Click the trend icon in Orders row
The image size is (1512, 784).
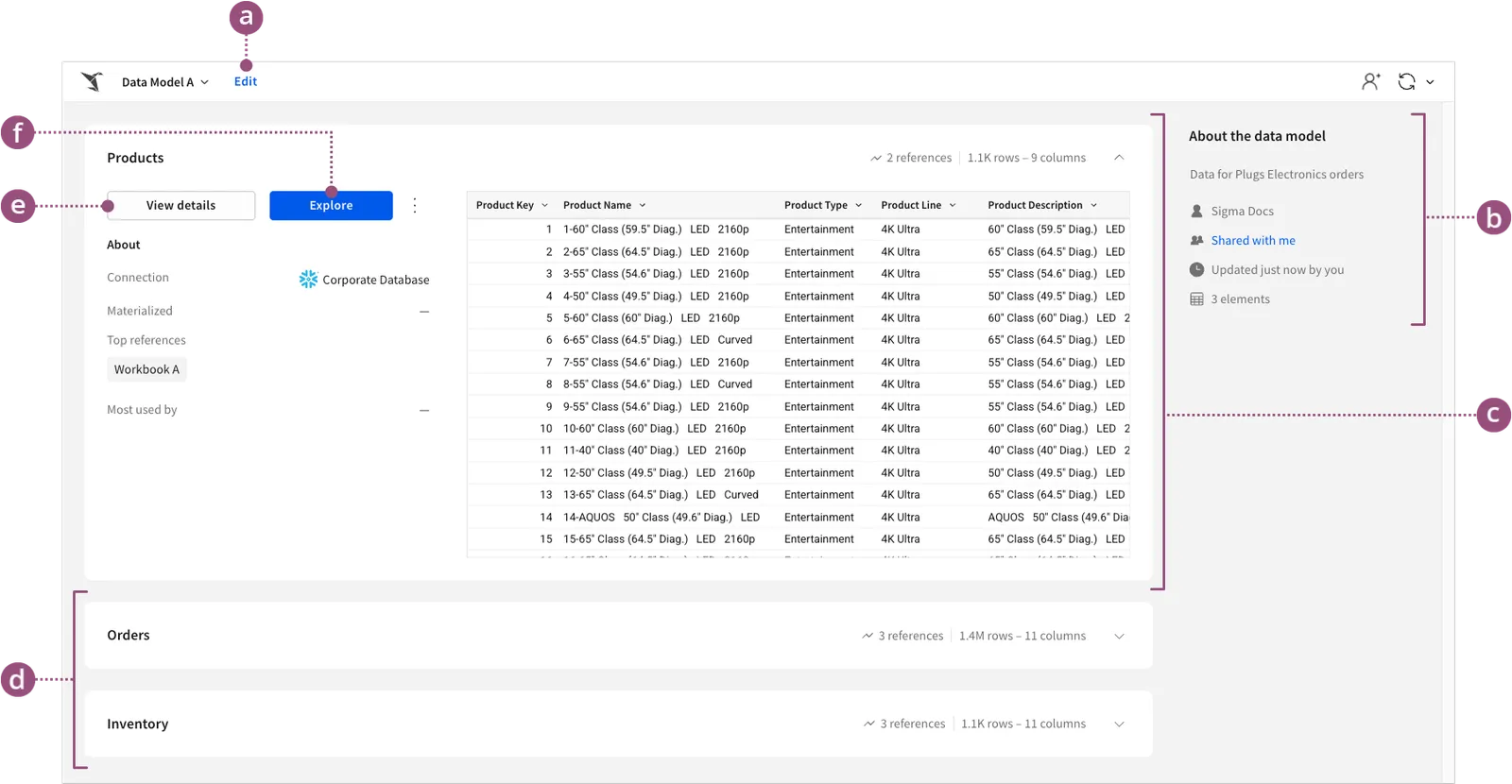[x=868, y=636]
